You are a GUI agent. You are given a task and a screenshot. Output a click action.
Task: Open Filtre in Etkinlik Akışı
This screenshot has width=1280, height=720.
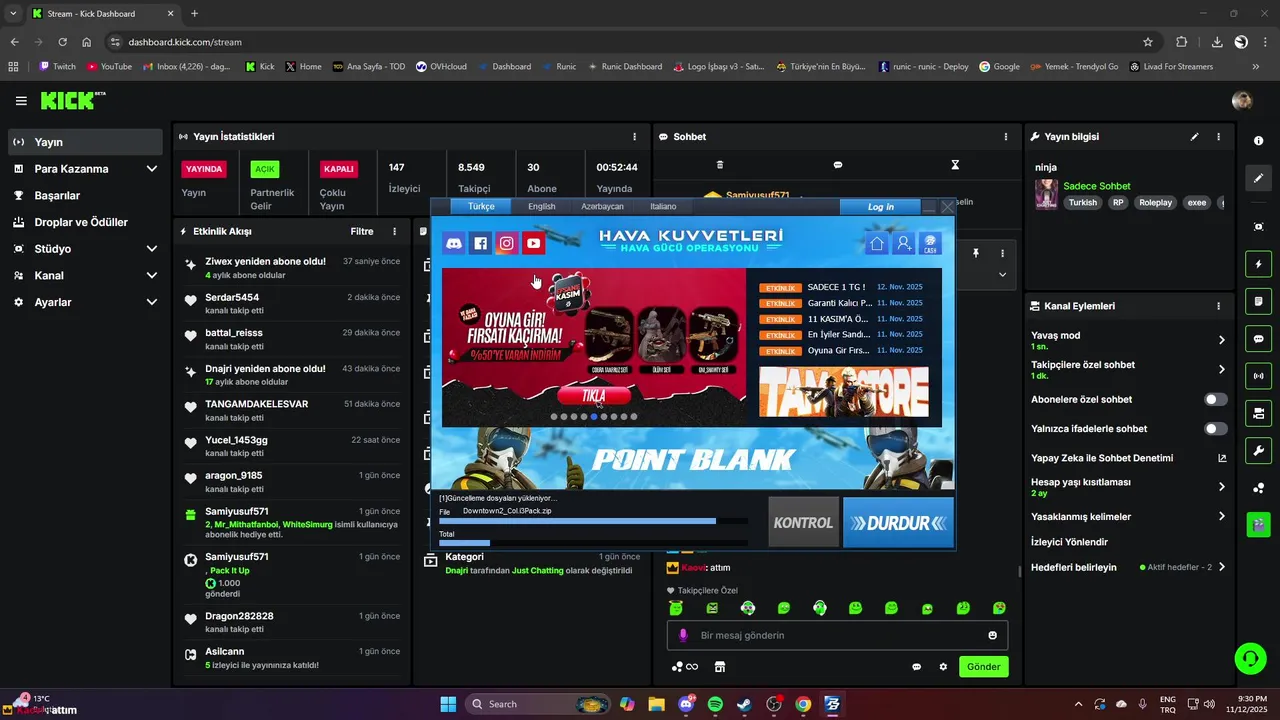point(362,231)
